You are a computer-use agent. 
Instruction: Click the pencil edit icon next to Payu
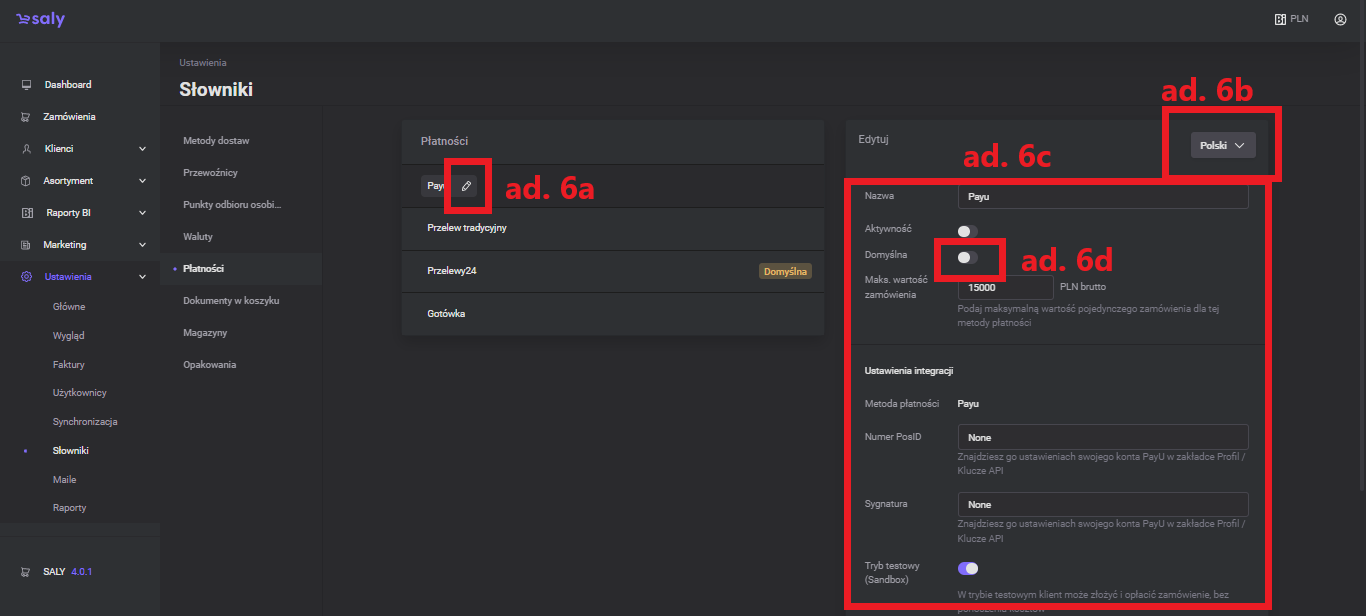pos(466,186)
